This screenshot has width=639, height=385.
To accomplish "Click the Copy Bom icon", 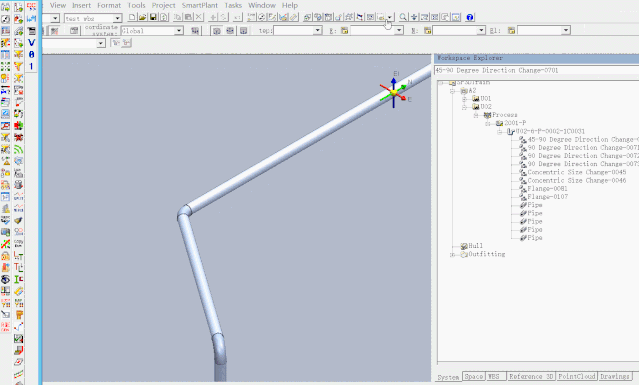I will (x=18, y=244).
